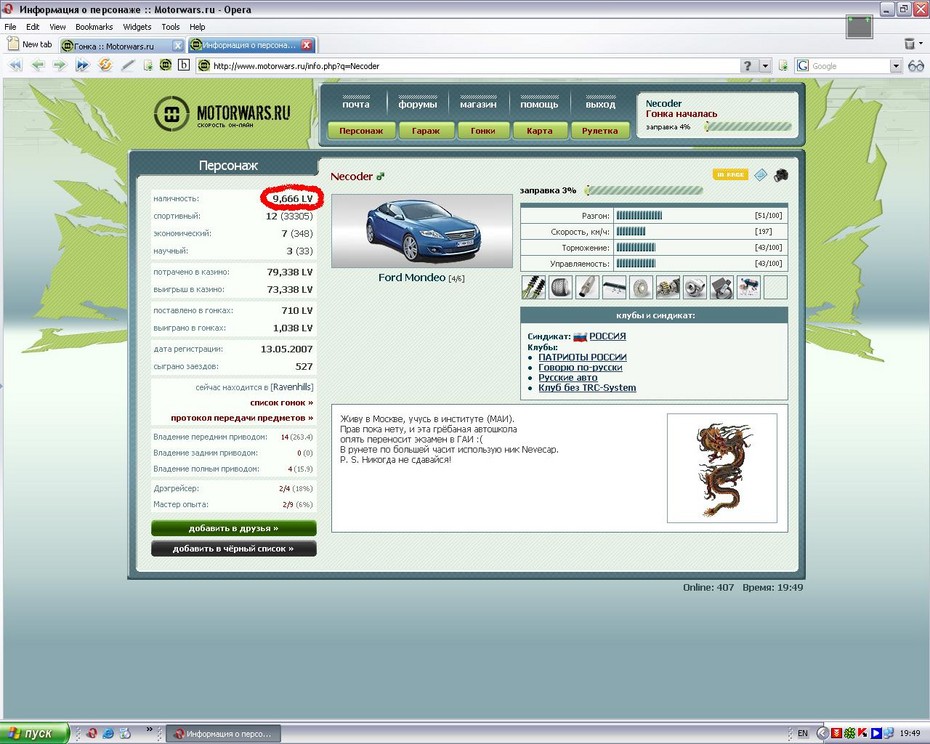Click the Motorwars.ru logo
Image resolution: width=930 pixels, height=744 pixels.
point(222,113)
